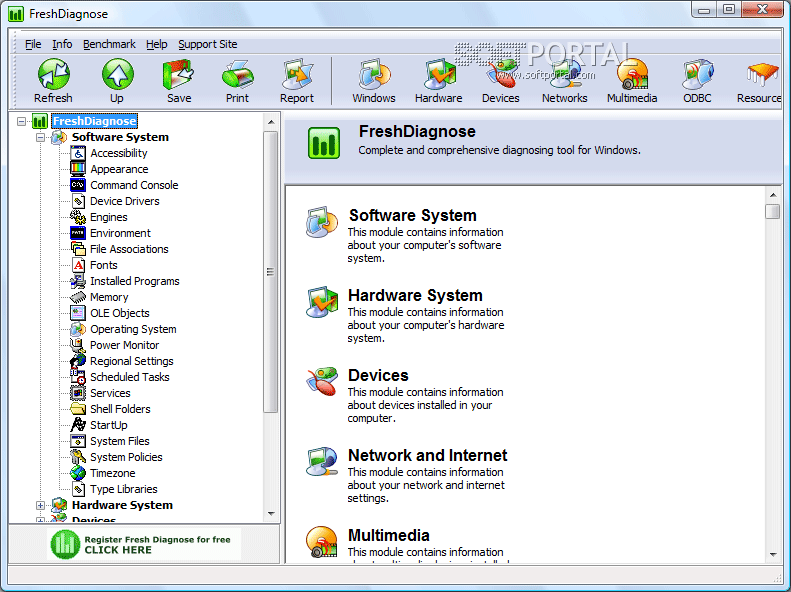
Task: Click tree panel scrollbar thumb
Action: 271,272
